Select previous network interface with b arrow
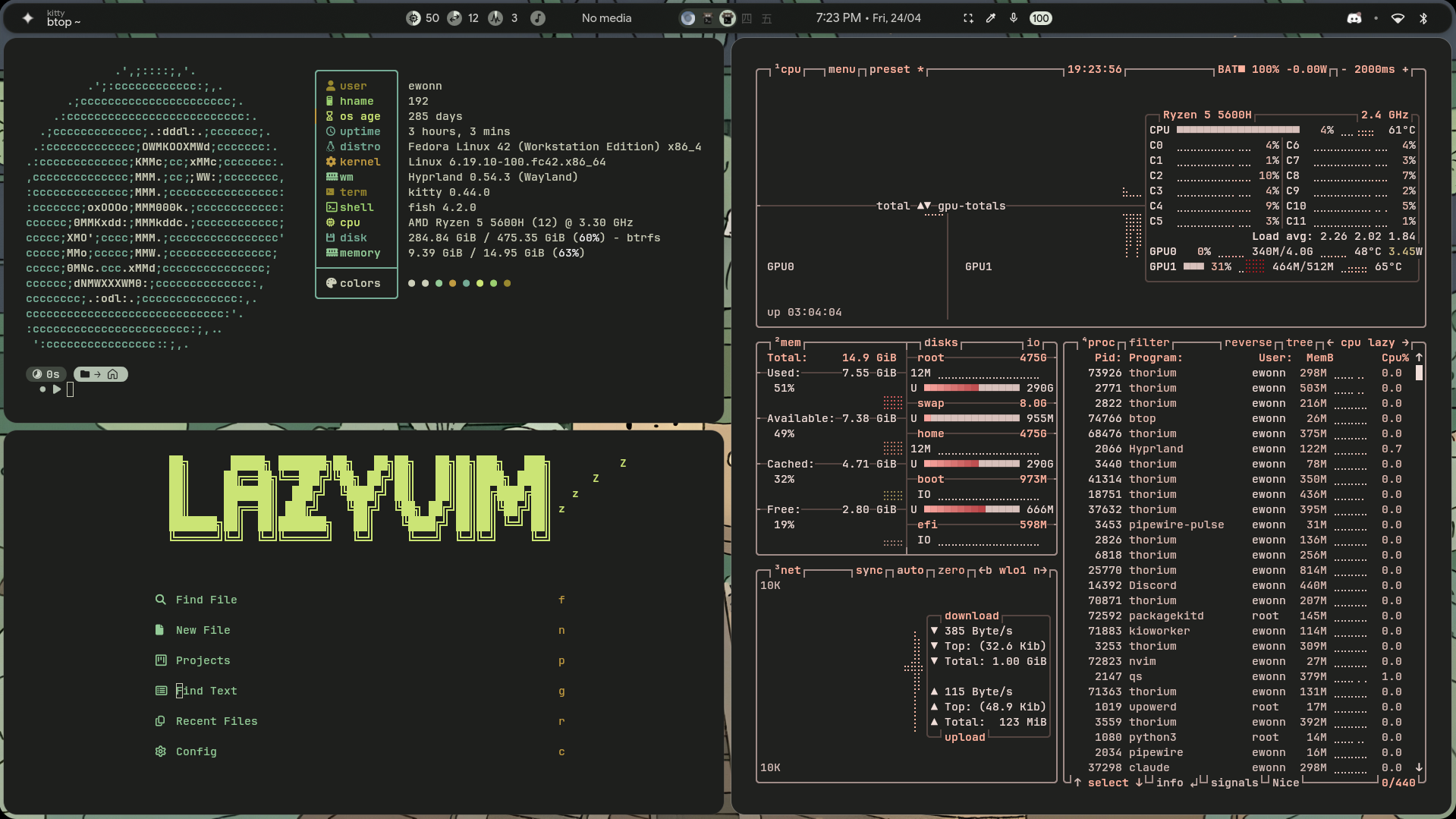The width and height of the screenshot is (1456, 819). (x=985, y=570)
